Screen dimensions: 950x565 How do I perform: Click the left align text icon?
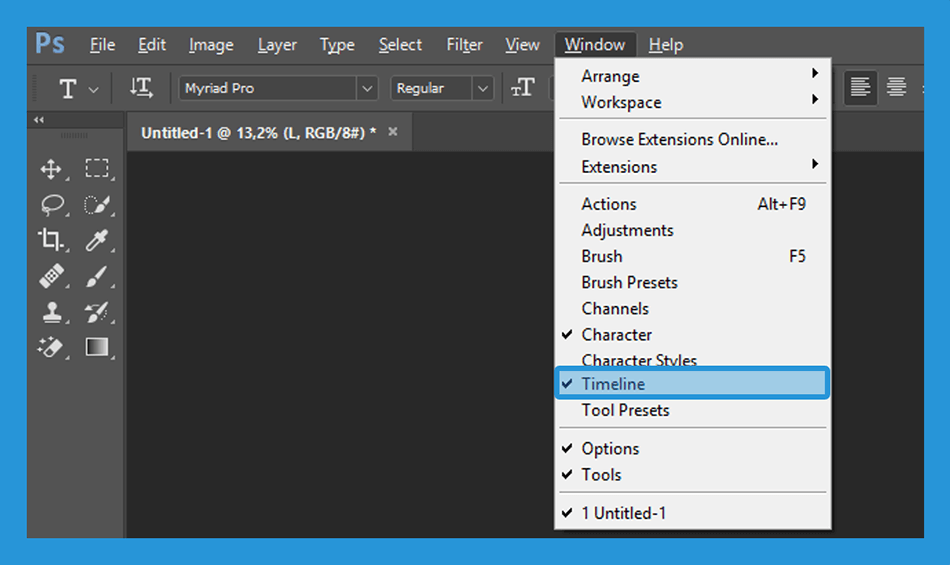point(860,88)
